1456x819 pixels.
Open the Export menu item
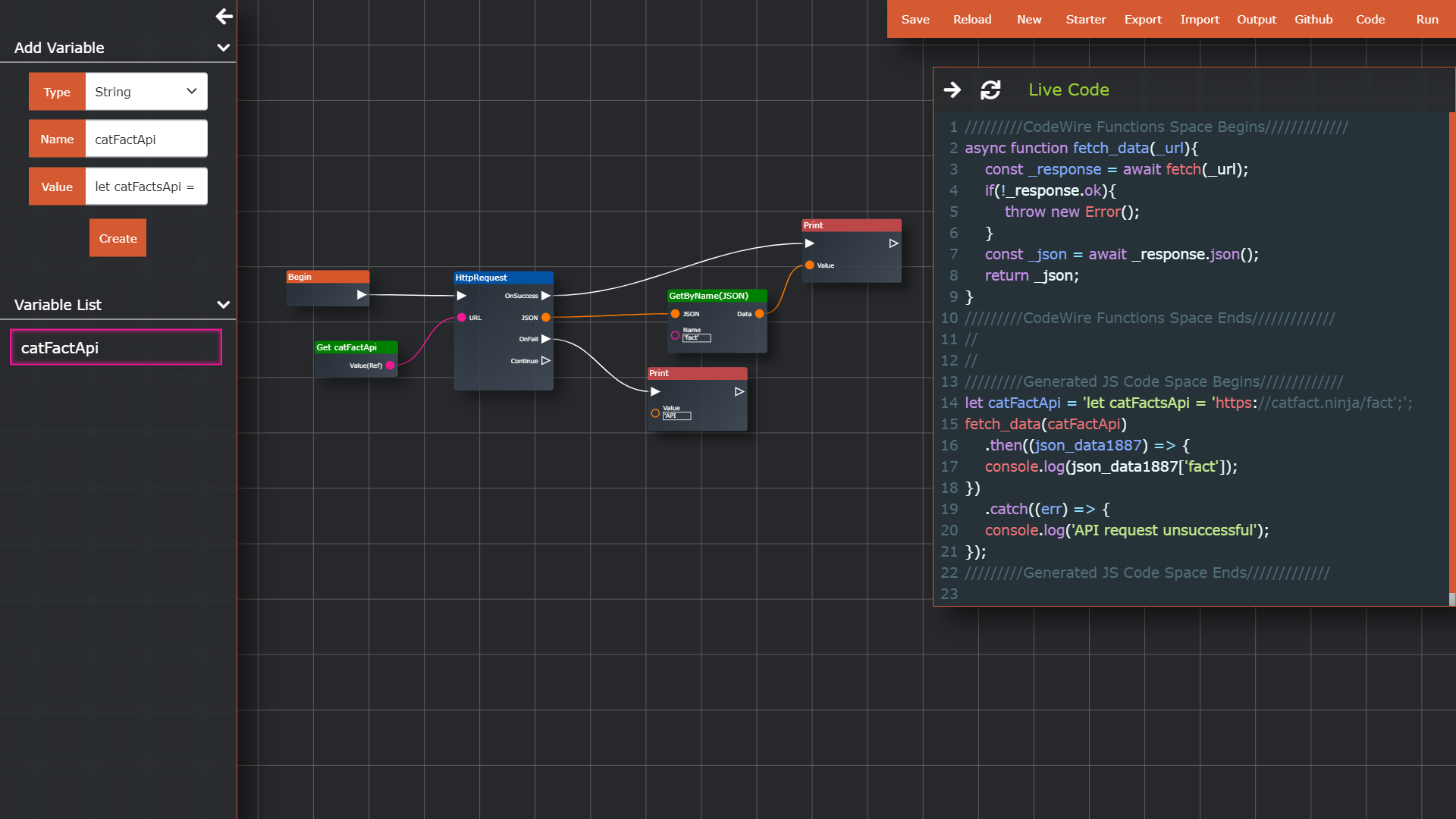pyautogui.click(x=1142, y=19)
